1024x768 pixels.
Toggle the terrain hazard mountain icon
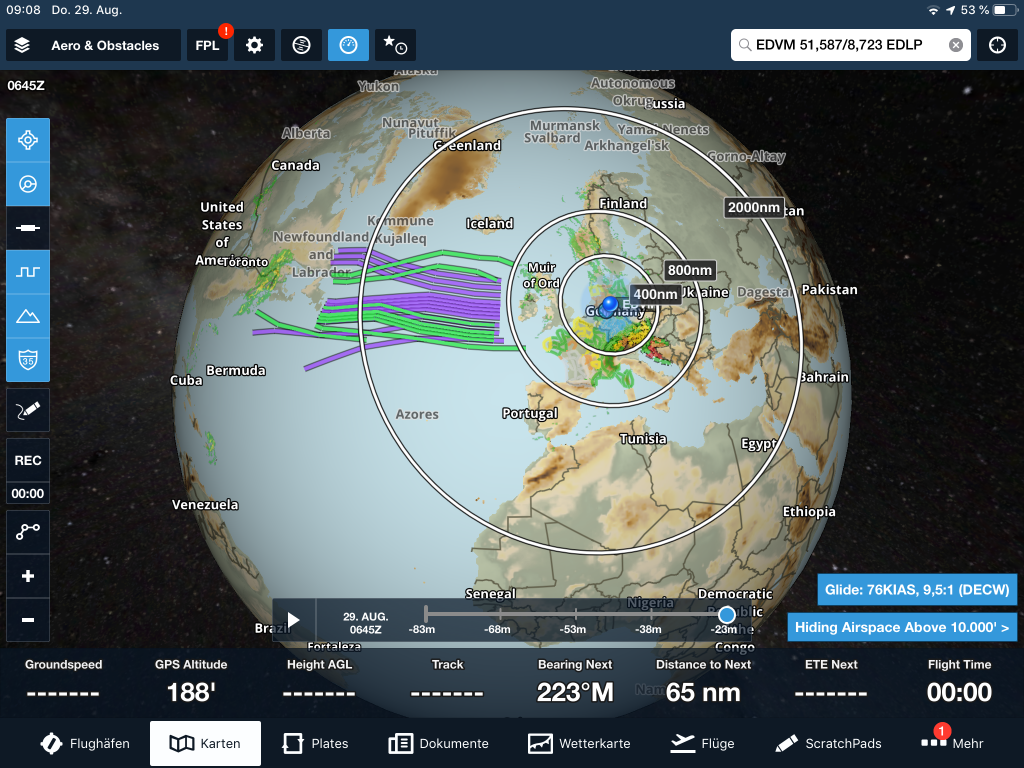coord(28,316)
